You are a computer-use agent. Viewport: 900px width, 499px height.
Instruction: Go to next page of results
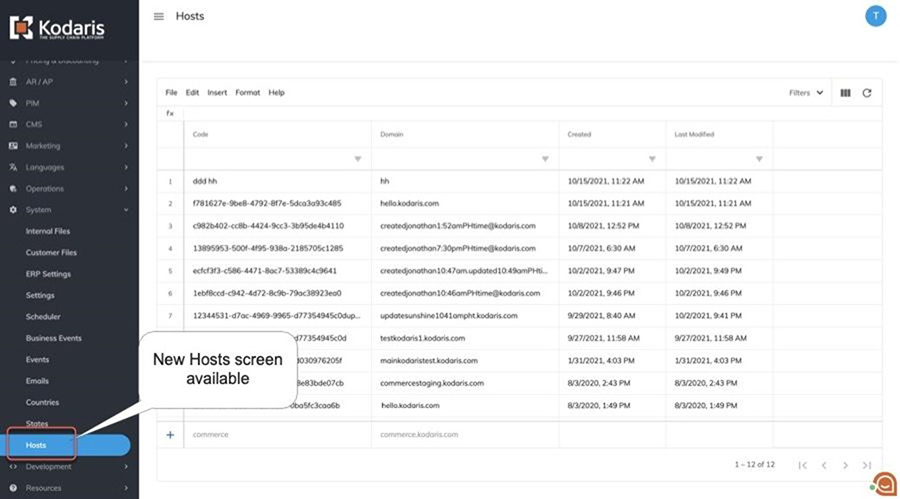pyautogui.click(x=845, y=465)
